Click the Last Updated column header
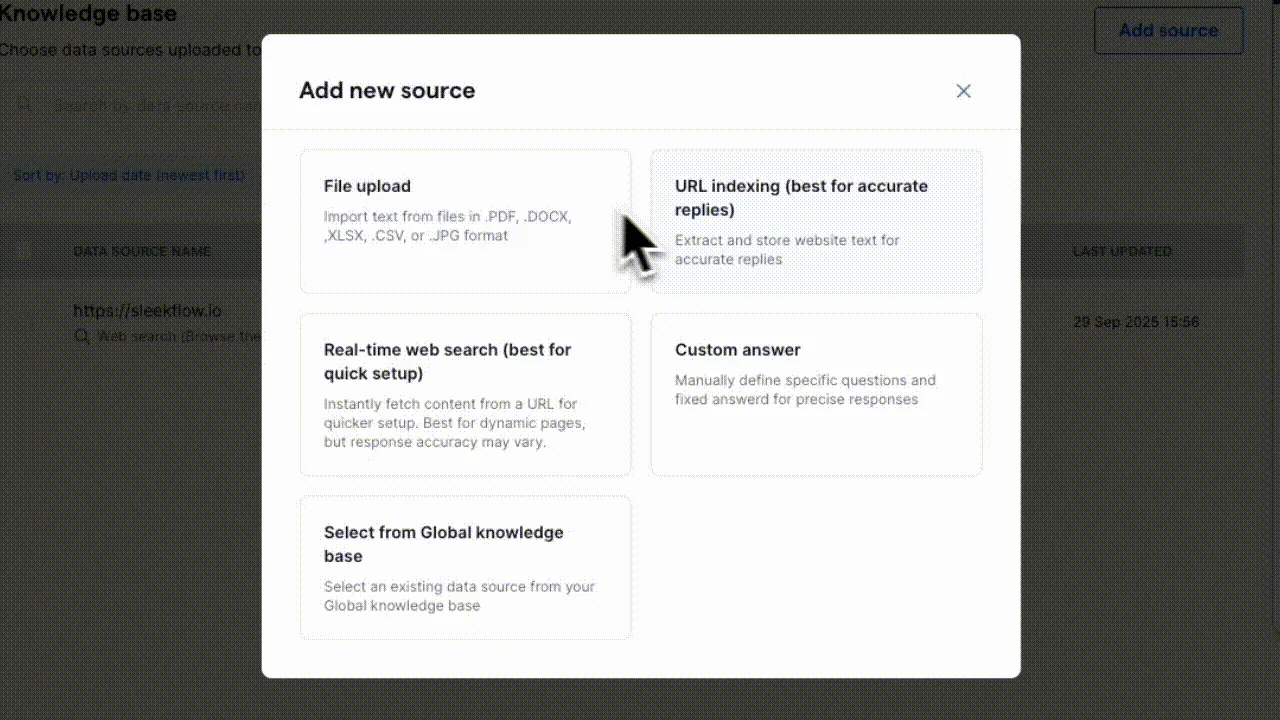Screen dimensions: 1280x720 (1122, 251)
